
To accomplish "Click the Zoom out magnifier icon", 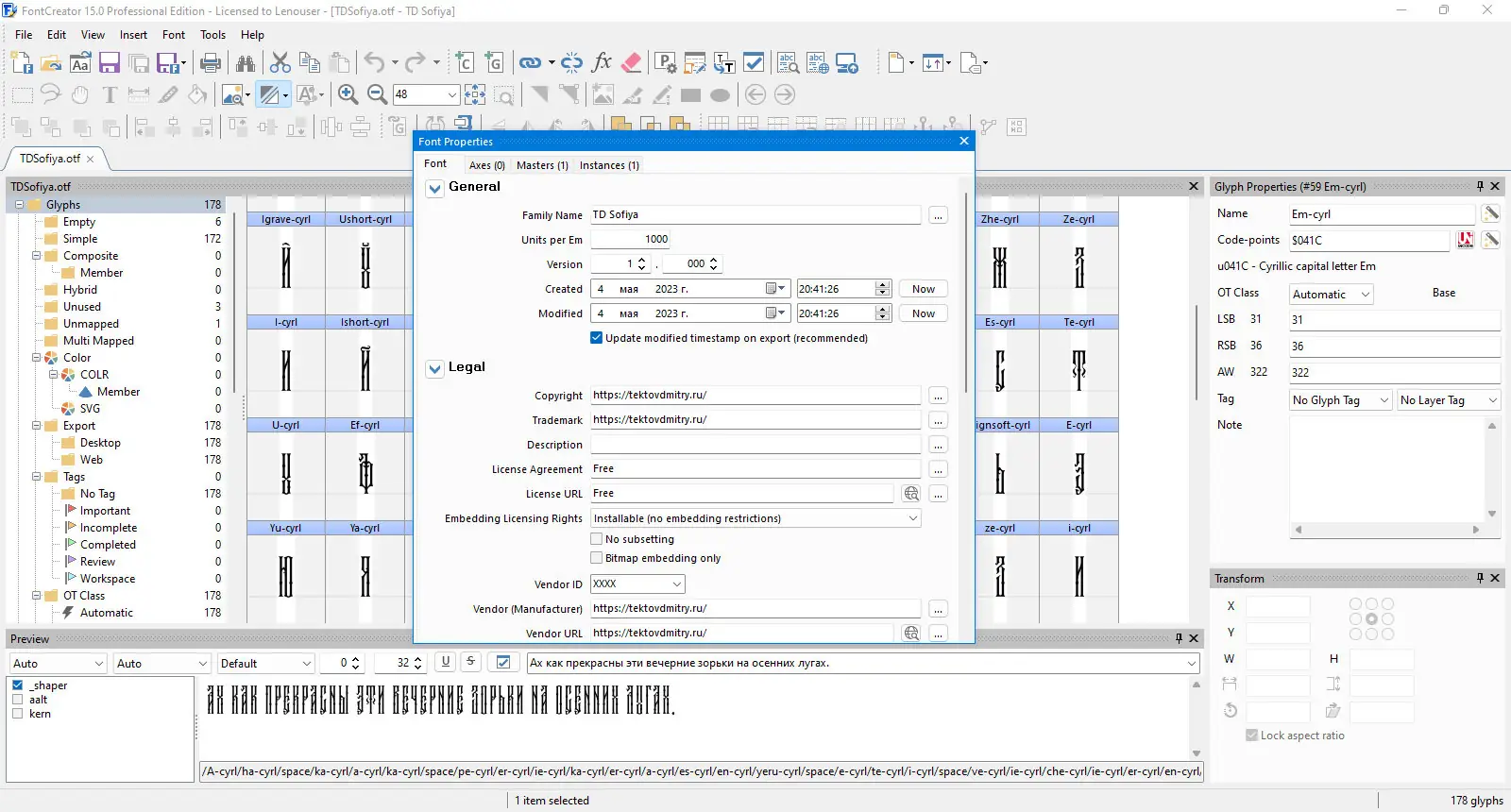I will tap(377, 94).
